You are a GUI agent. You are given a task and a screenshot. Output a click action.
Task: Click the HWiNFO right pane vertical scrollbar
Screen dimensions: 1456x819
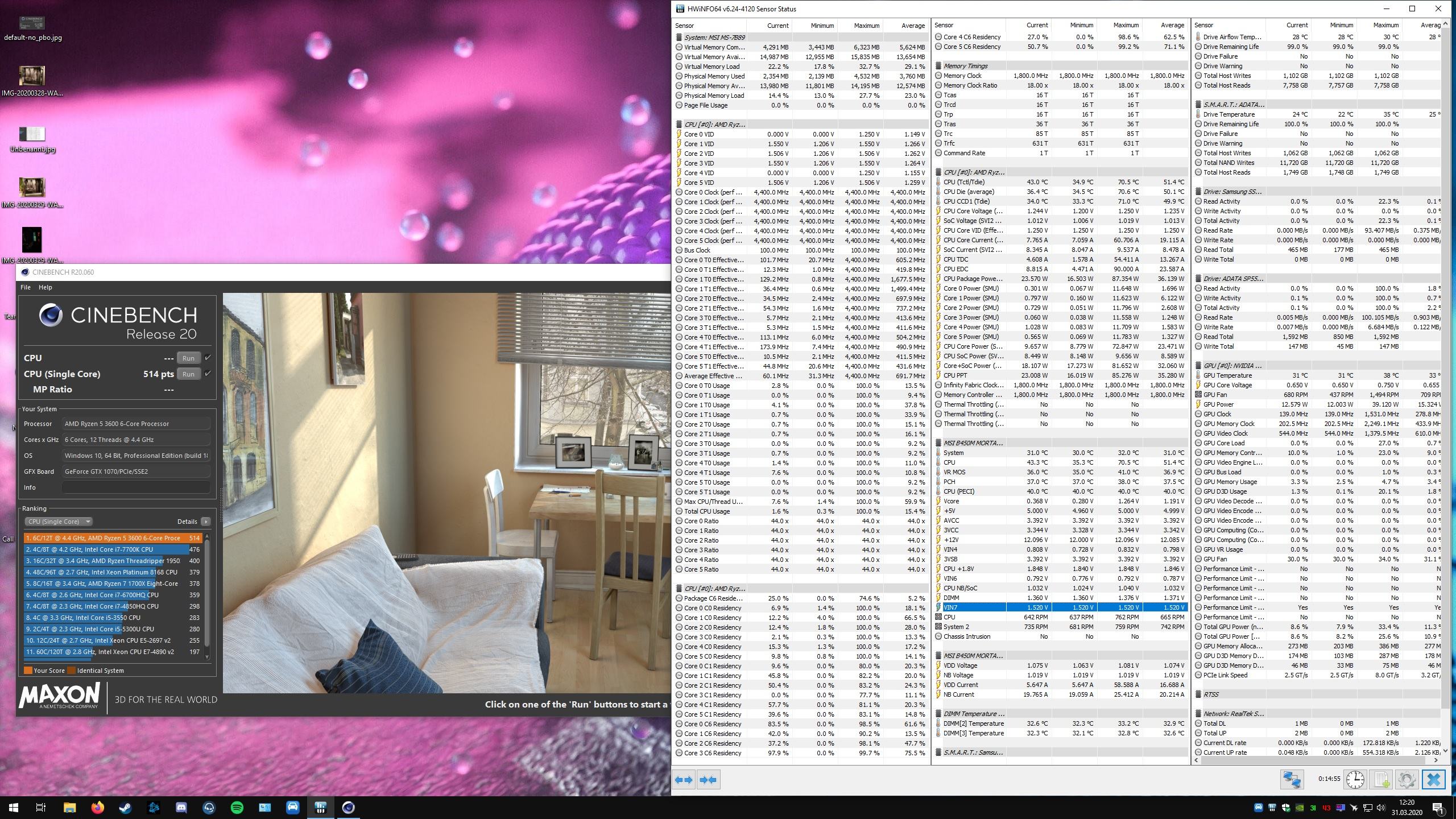(x=1446, y=387)
